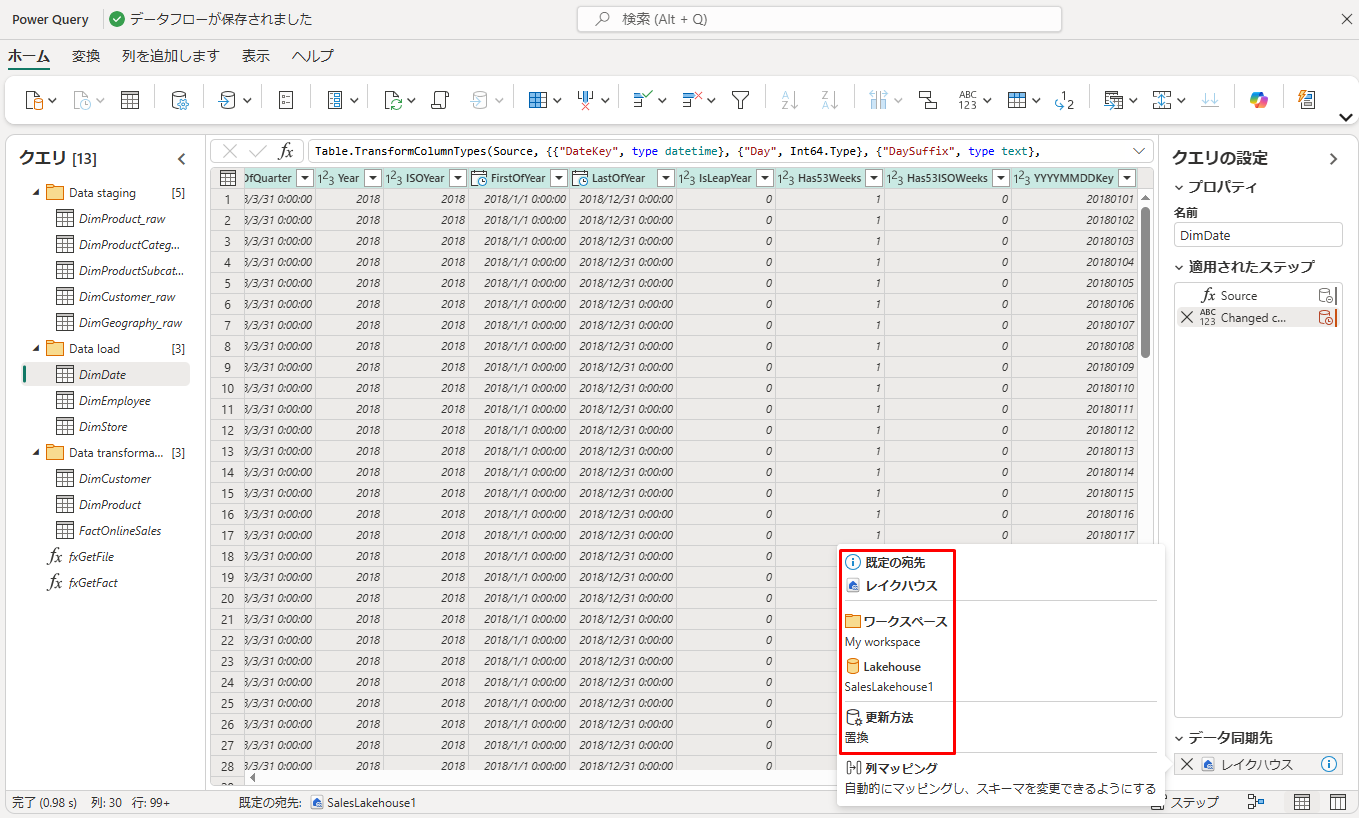
Task: Expand the formula bar with the chevron
Action: tap(1139, 151)
